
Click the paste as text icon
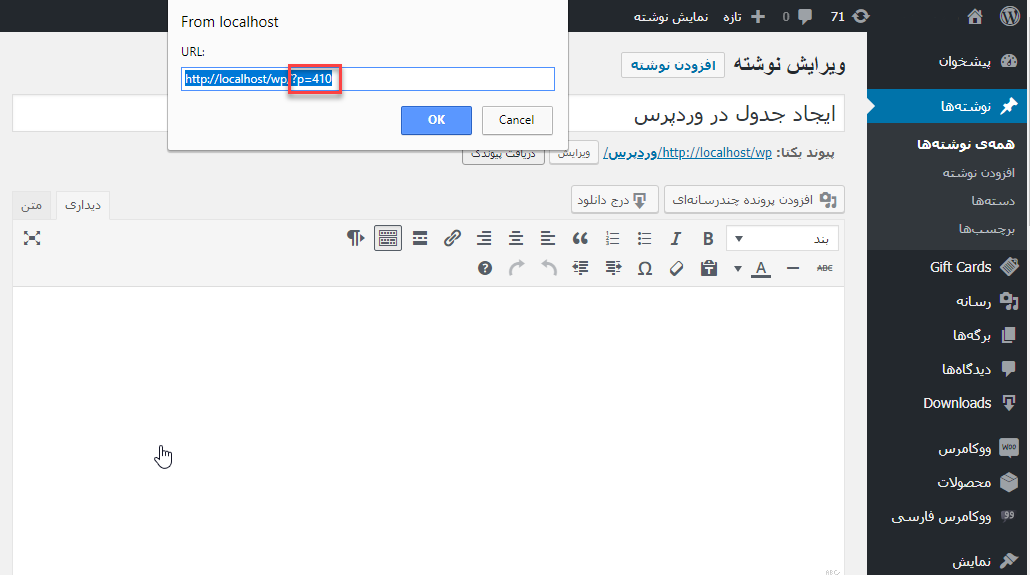pos(708,268)
